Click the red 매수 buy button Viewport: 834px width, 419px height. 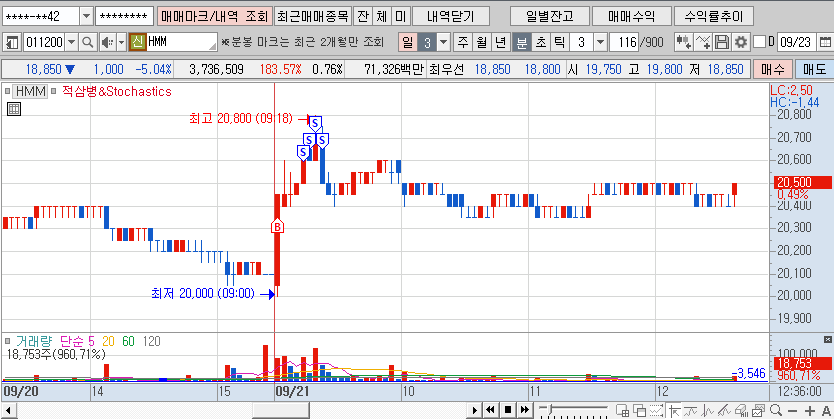coord(772,69)
